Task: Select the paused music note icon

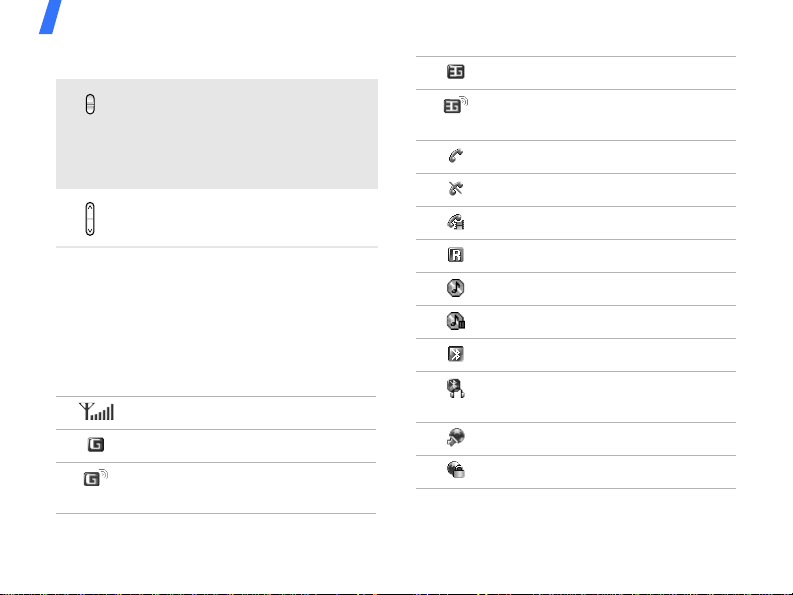Action: (456, 321)
